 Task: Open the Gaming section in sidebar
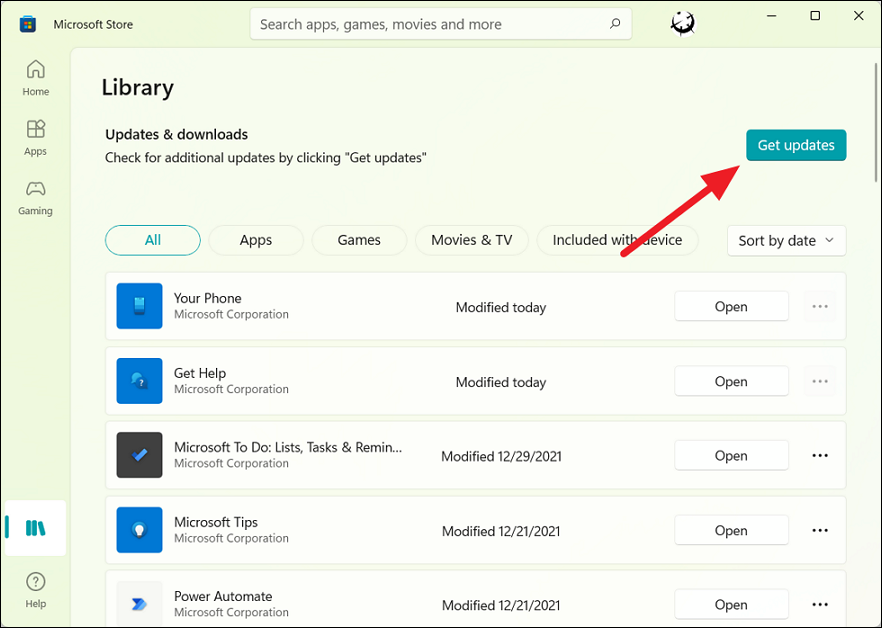(35, 198)
